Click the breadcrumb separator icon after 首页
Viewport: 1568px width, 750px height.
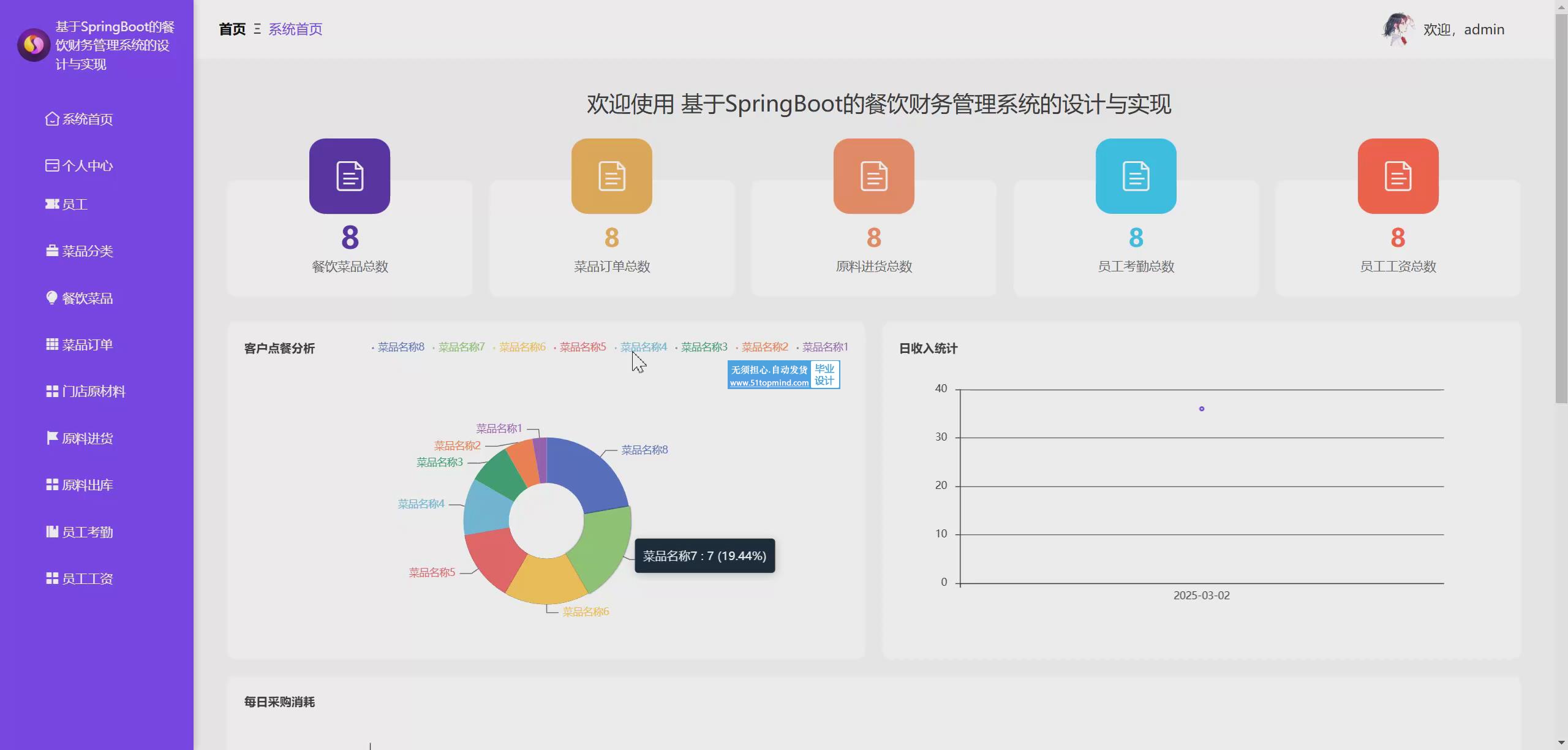(257, 29)
